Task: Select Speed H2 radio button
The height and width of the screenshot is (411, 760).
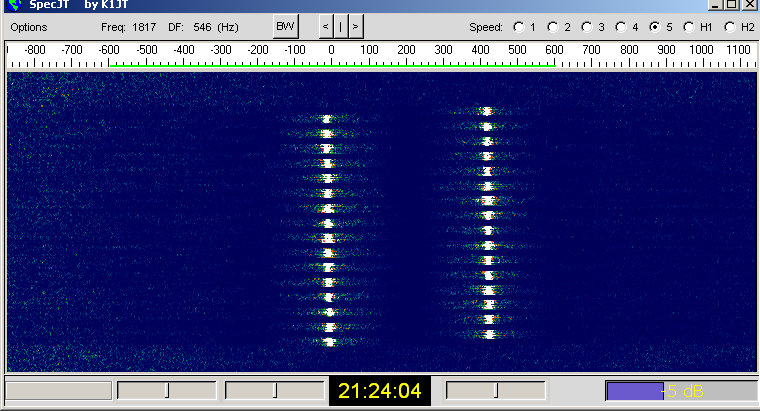Action: (729, 27)
